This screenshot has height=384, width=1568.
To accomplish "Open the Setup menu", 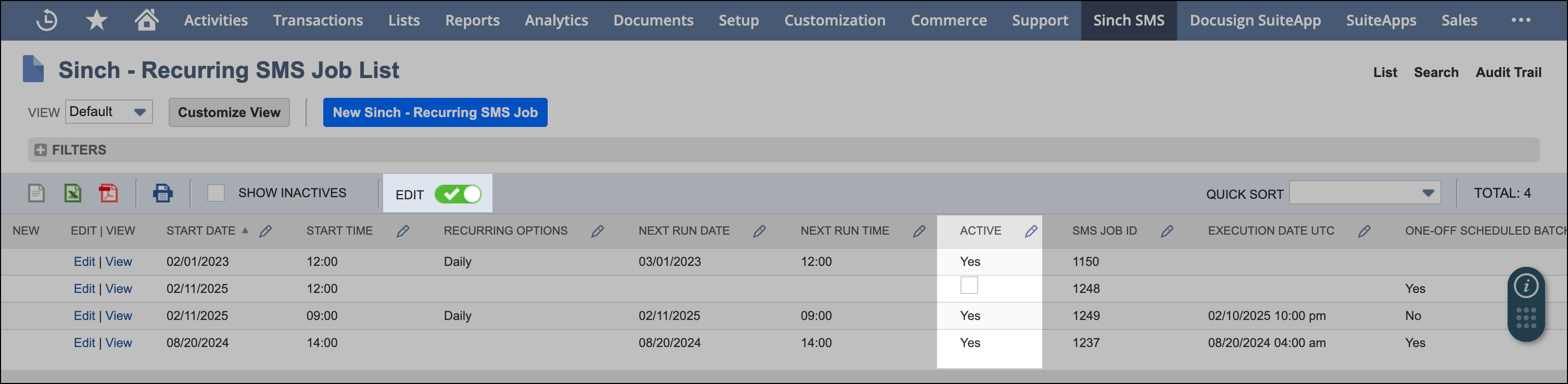I will (738, 20).
